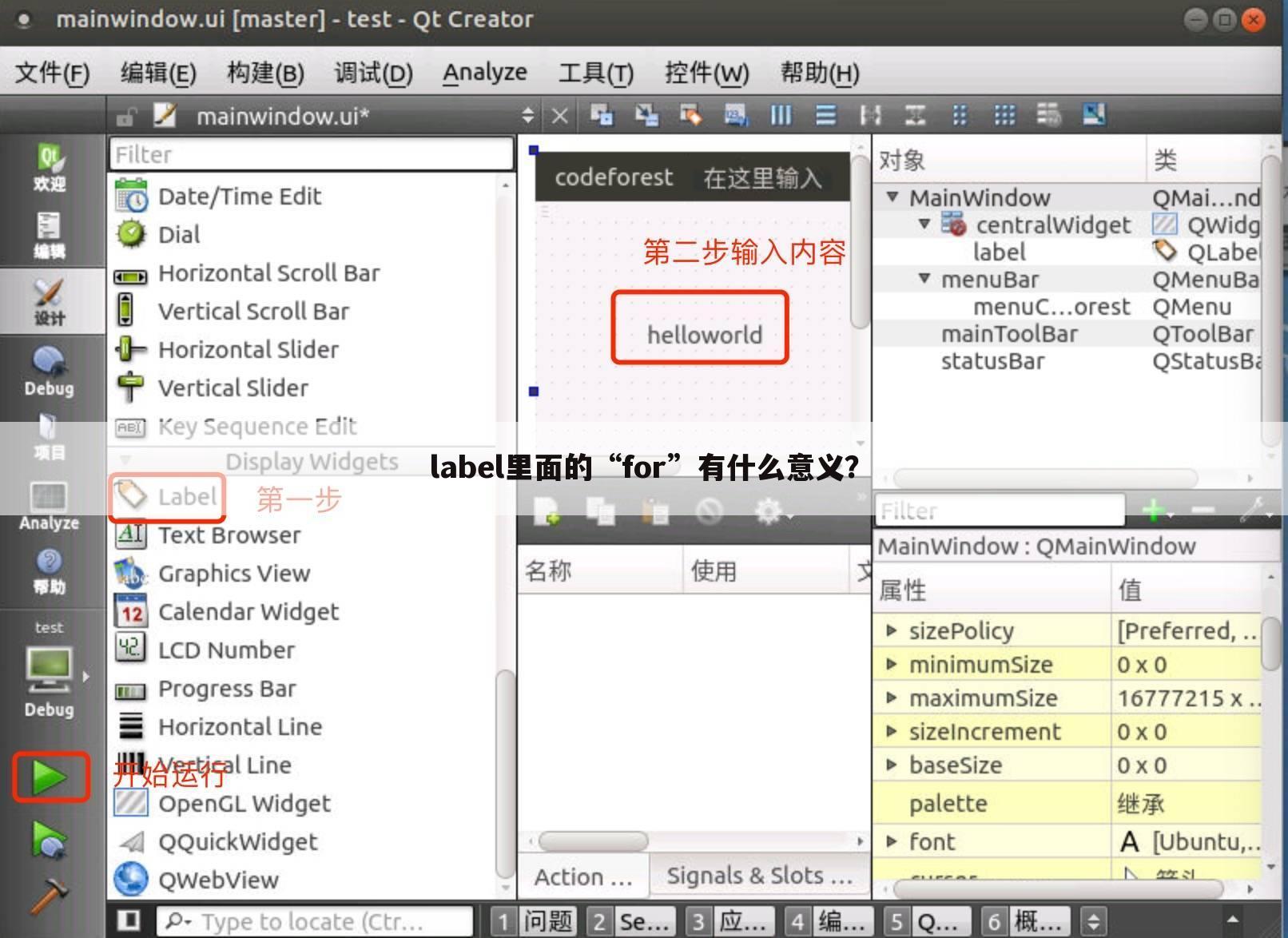
Task: Open the Help (帮助) mode
Action: pos(49,570)
